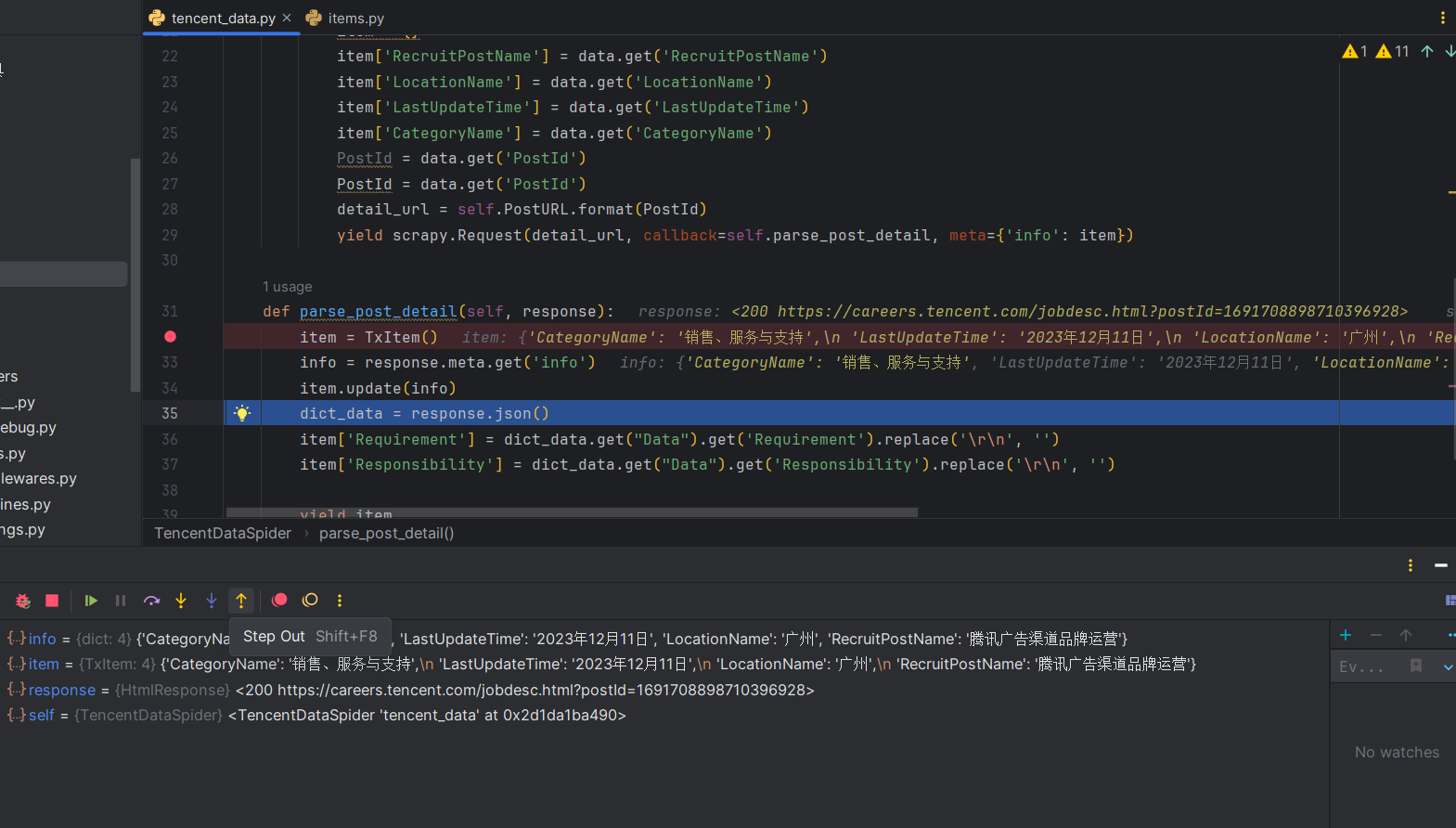
Task: Select parse_post_detail() in the breadcrumb
Action: (x=387, y=533)
